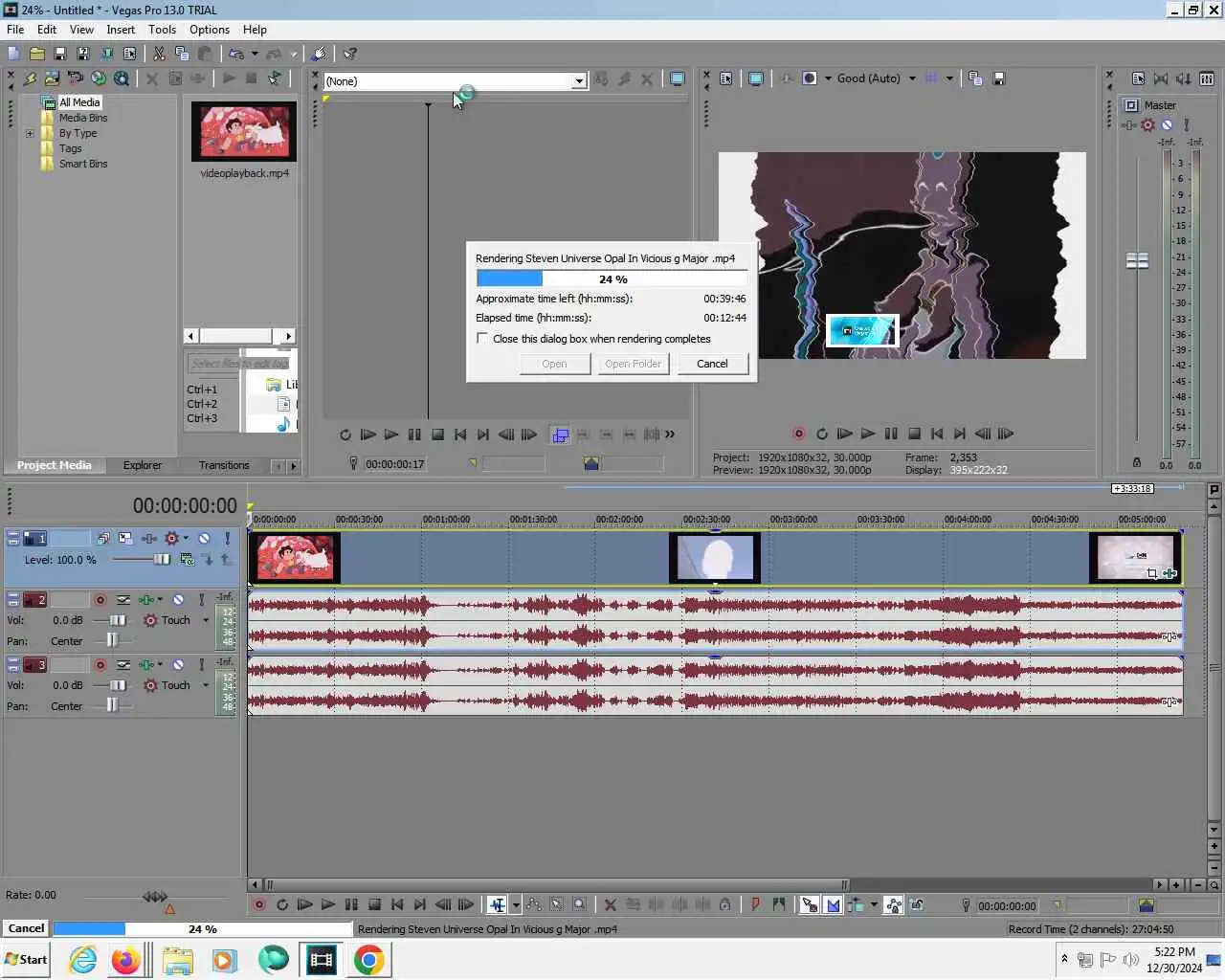Viewport: 1225px width, 980px height.
Task: Switch to the Transitions tab
Action: pos(224,465)
